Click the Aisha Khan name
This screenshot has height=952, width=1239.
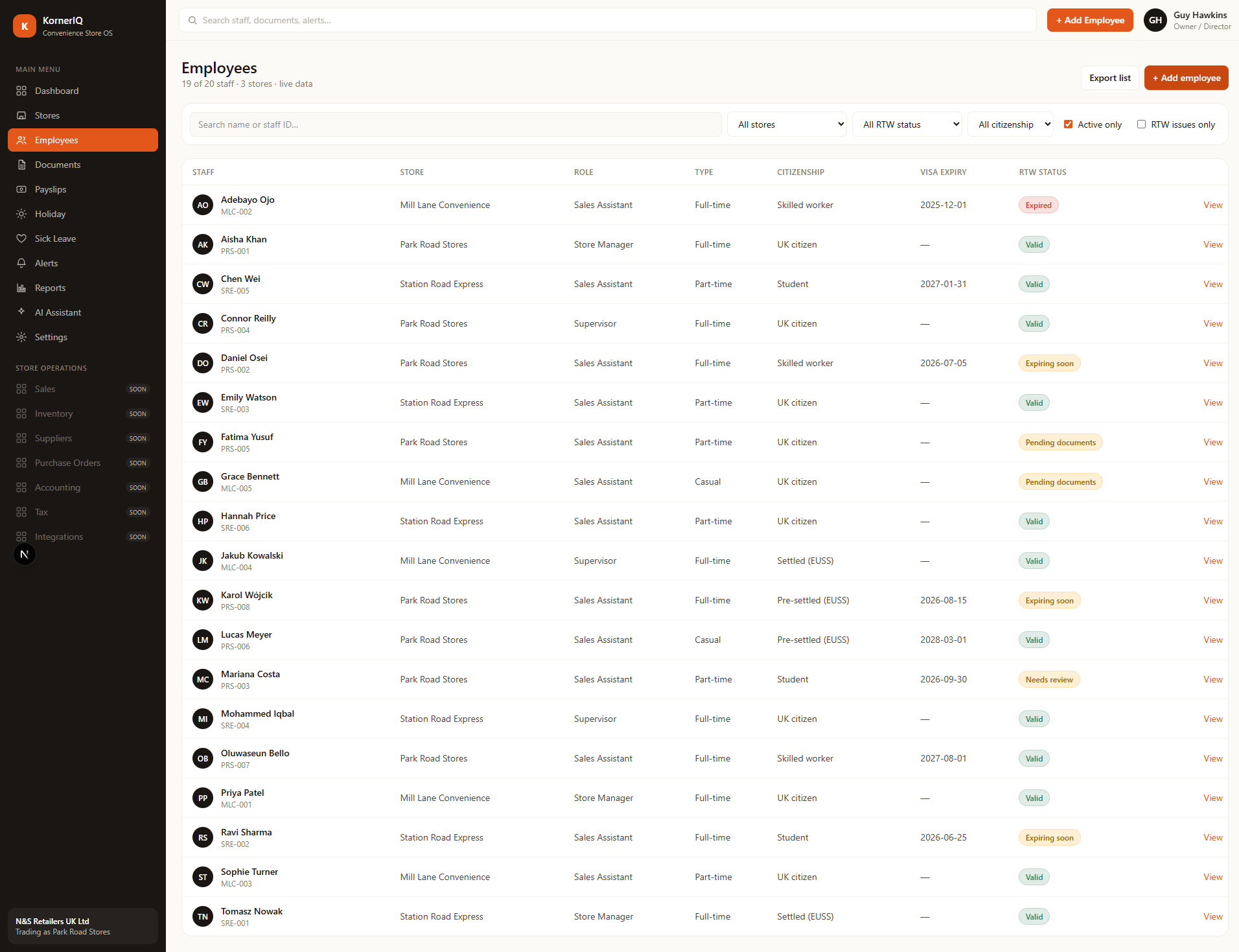tap(244, 239)
